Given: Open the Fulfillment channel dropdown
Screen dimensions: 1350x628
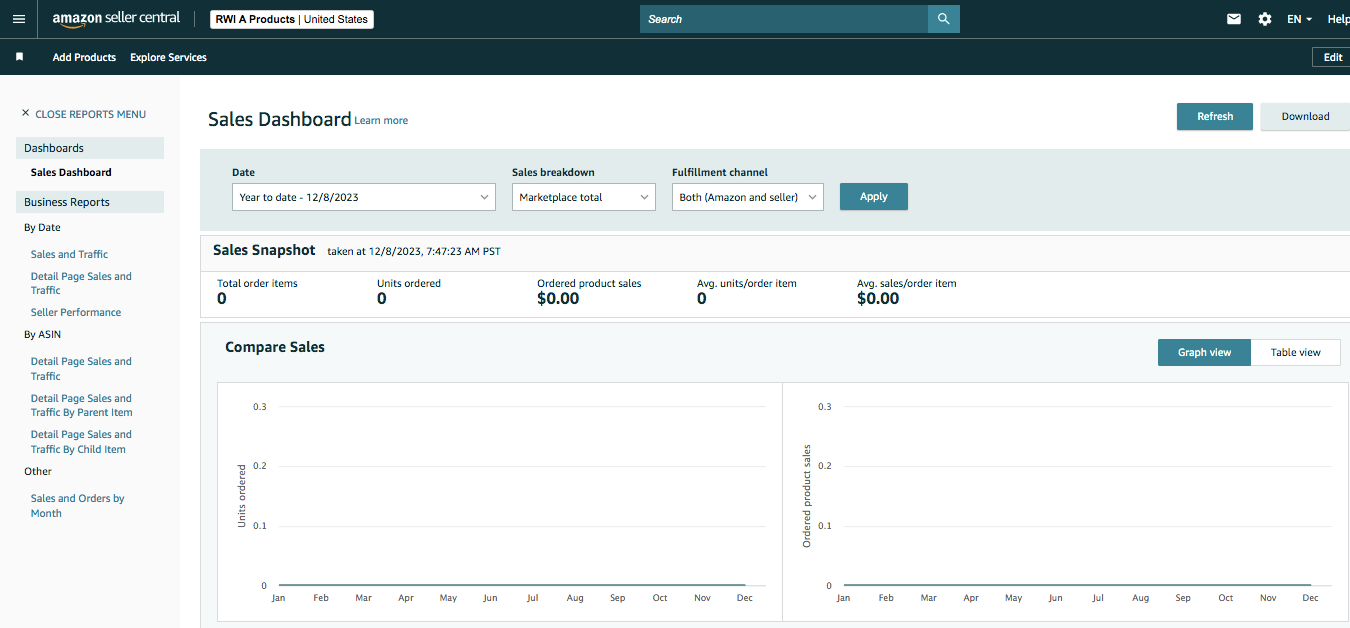Looking at the screenshot, I should pos(748,197).
